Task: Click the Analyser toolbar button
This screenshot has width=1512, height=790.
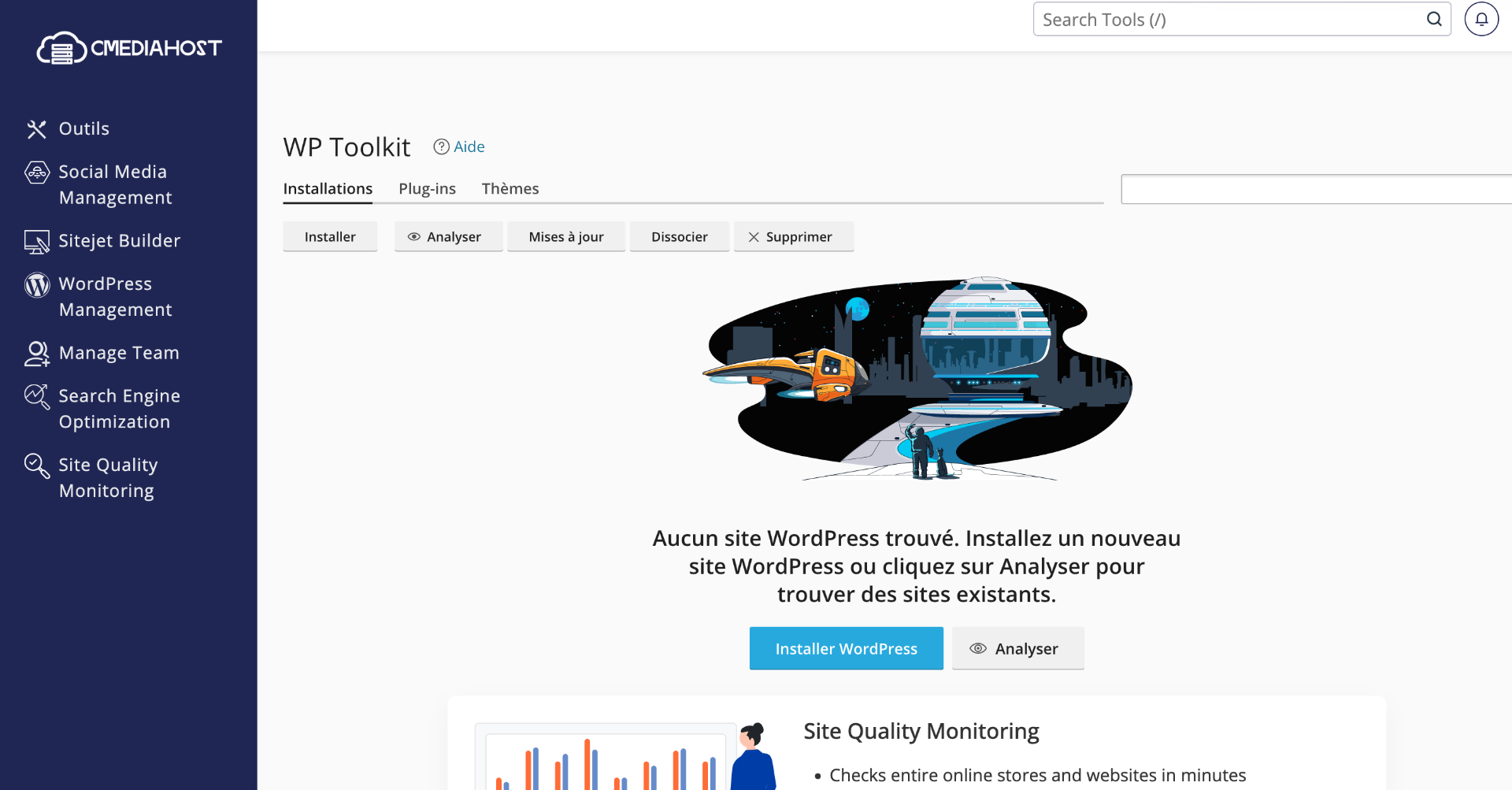Action: click(448, 236)
